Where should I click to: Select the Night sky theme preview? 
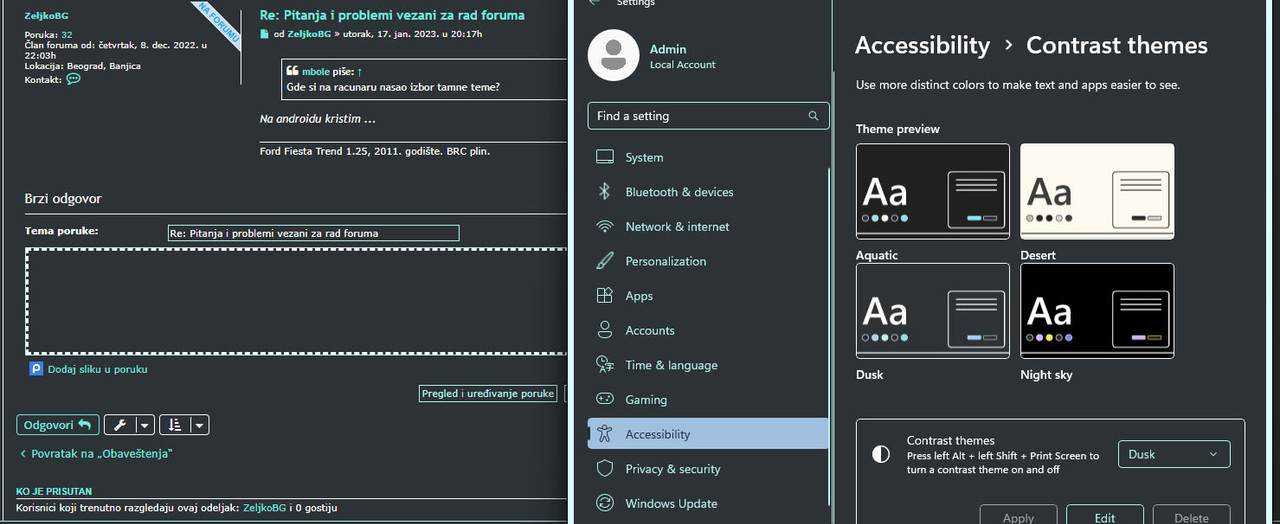1097,311
